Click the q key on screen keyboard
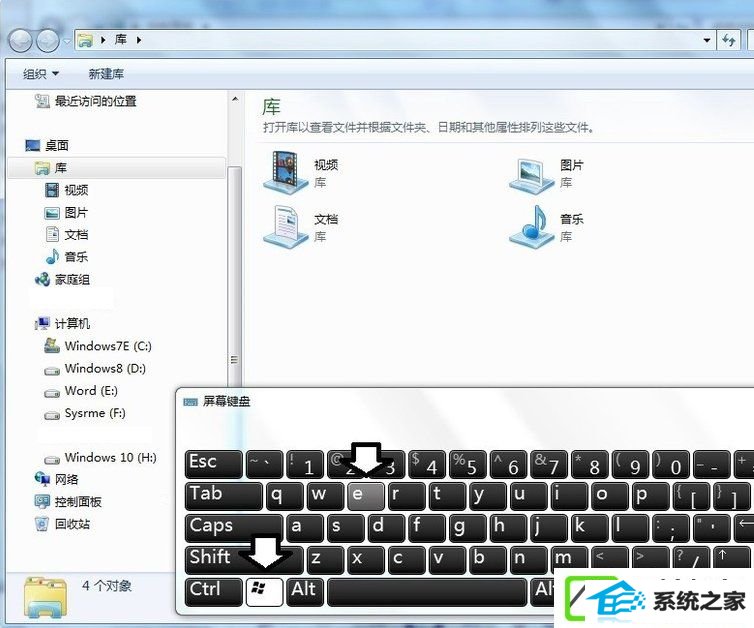 coord(285,496)
